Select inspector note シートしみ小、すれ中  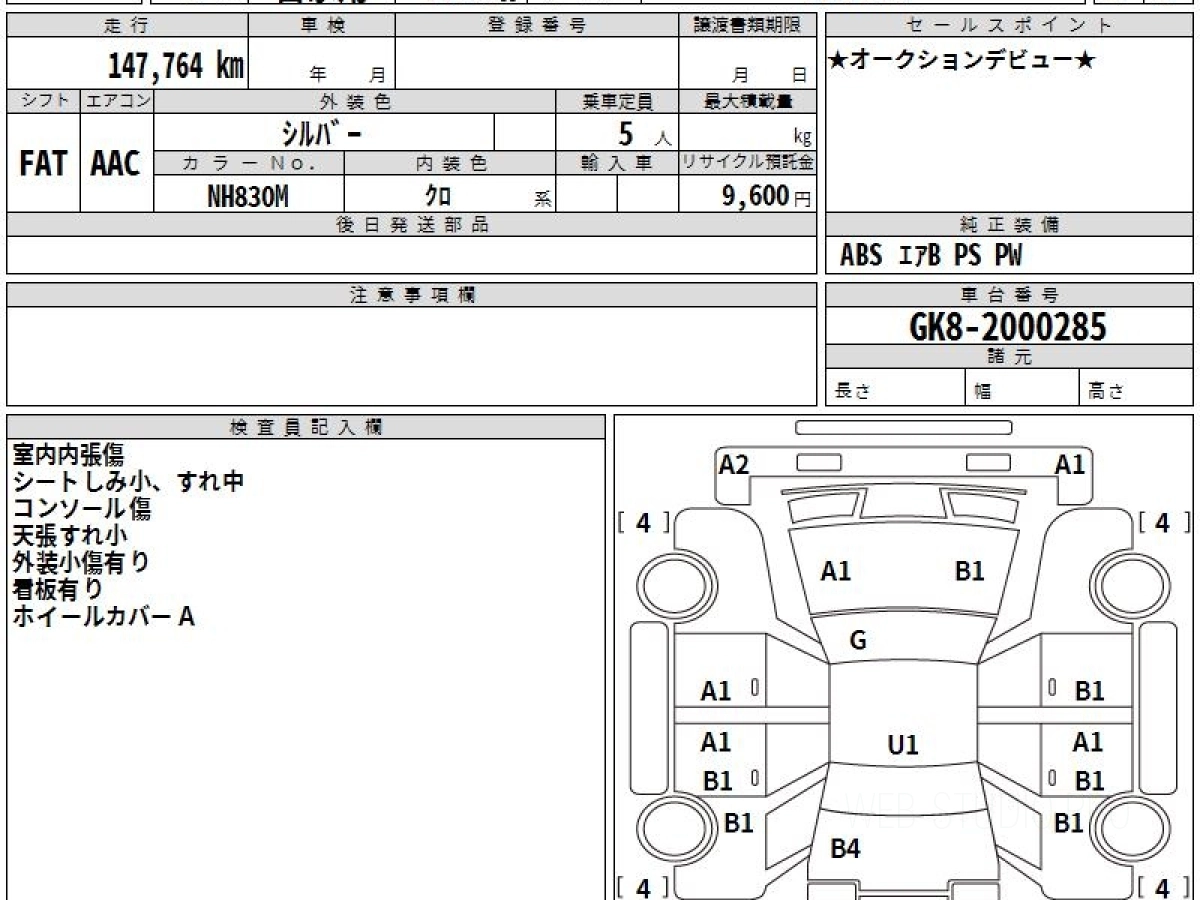coord(128,481)
